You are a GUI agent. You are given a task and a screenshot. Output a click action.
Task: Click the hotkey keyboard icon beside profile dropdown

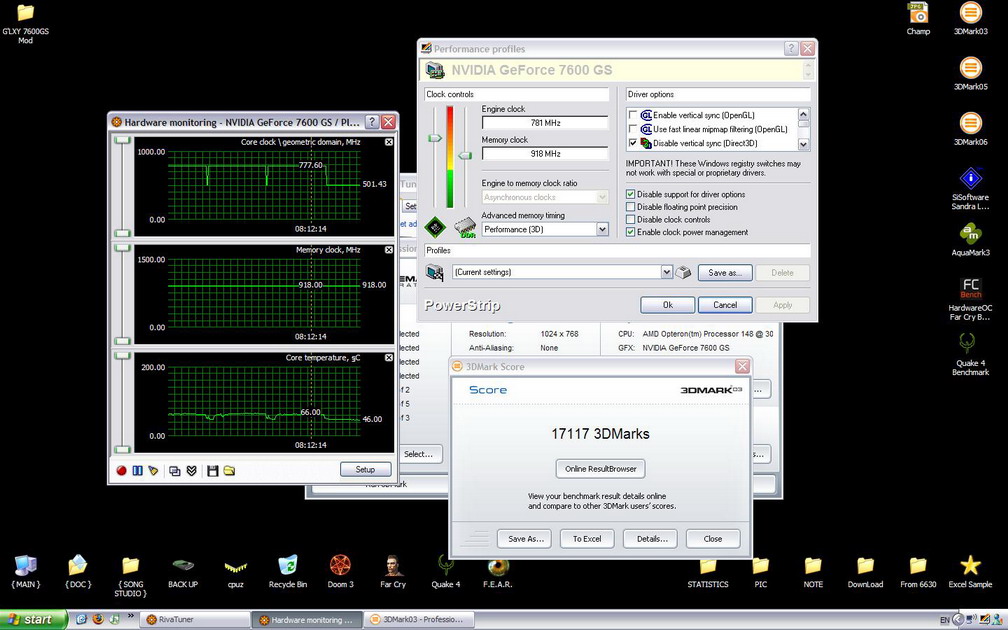click(x=683, y=272)
